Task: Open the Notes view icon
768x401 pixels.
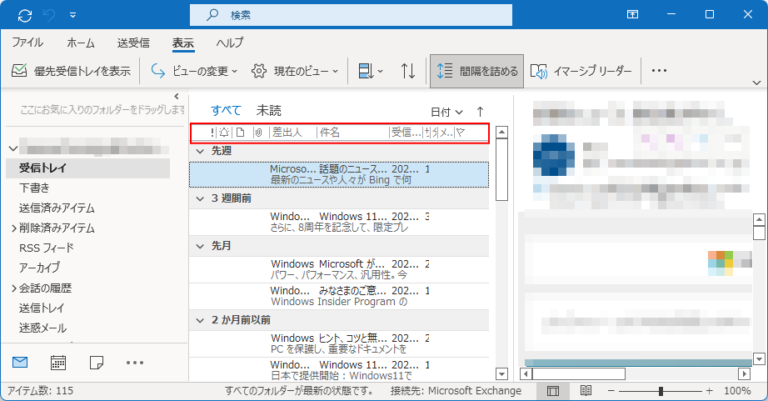Action: 96,362
